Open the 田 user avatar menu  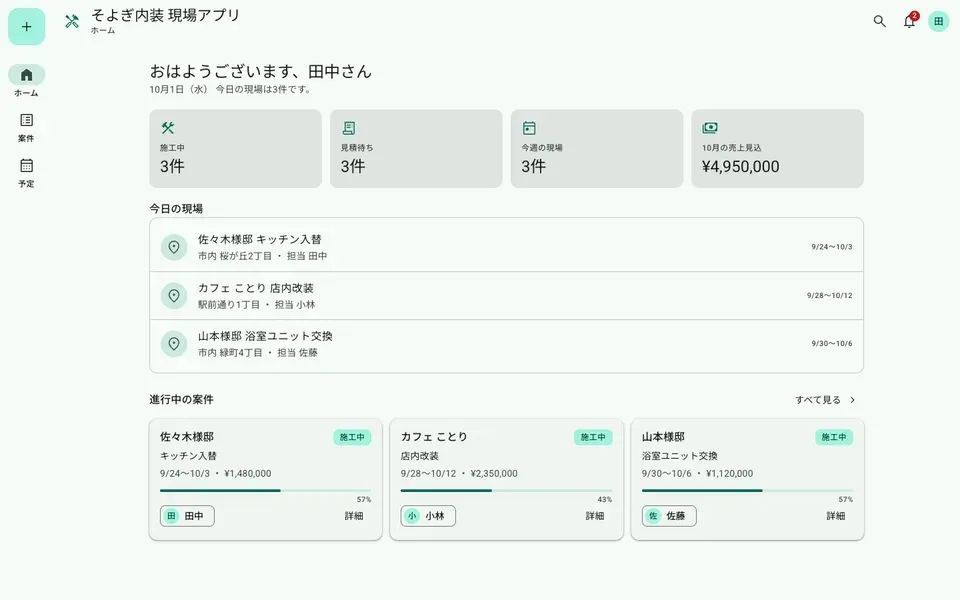(x=938, y=21)
